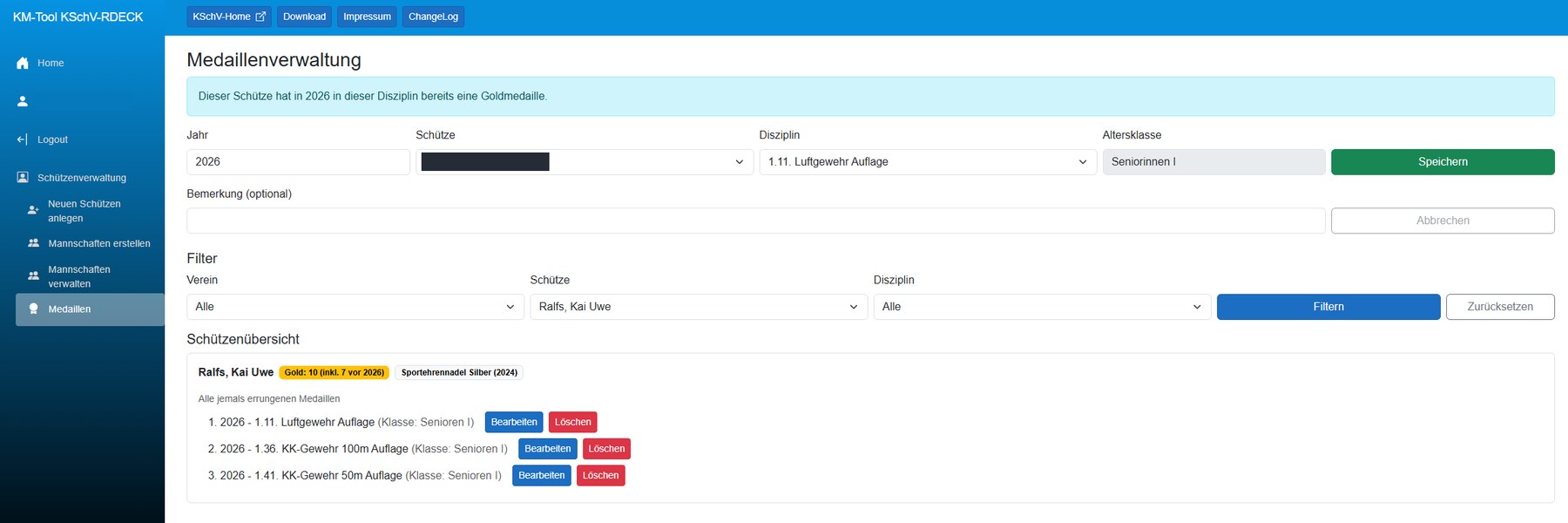Delete the Luftgewehr Auflage medal entry
This screenshot has height=523, width=1568.
tap(573, 422)
